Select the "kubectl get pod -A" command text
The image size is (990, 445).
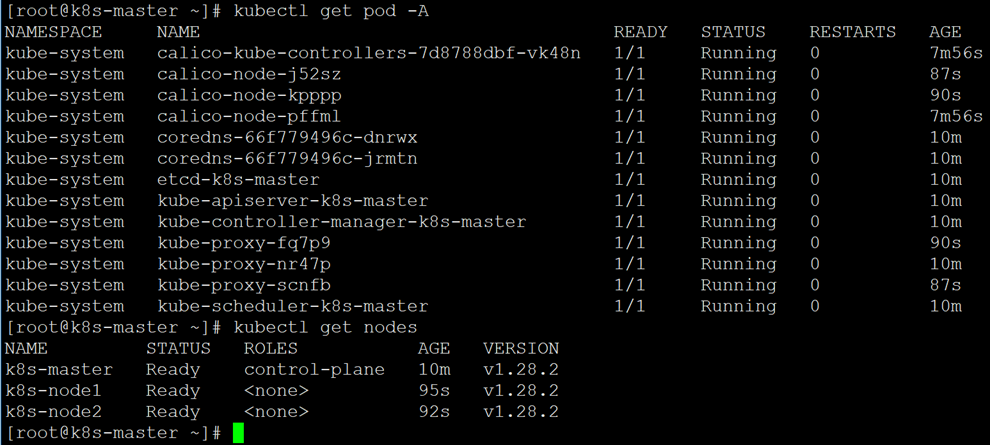click(331, 11)
